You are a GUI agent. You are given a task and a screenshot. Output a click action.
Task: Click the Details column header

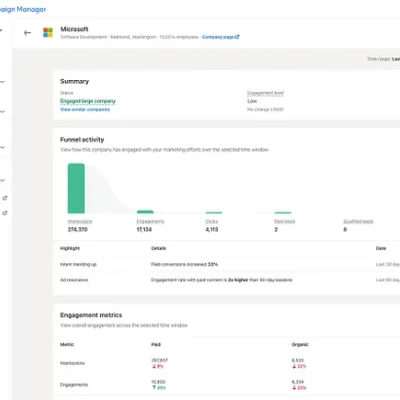click(158, 248)
